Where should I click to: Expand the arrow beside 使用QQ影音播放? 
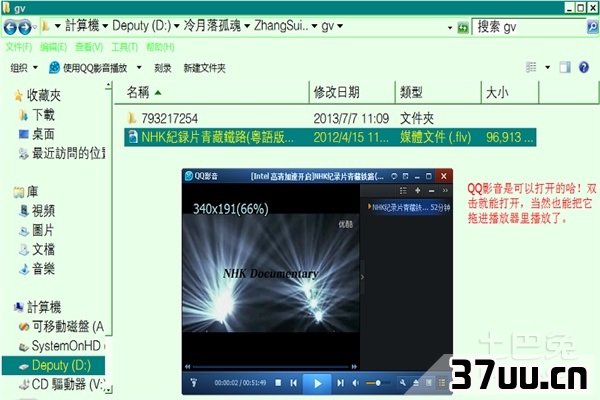click(x=139, y=68)
